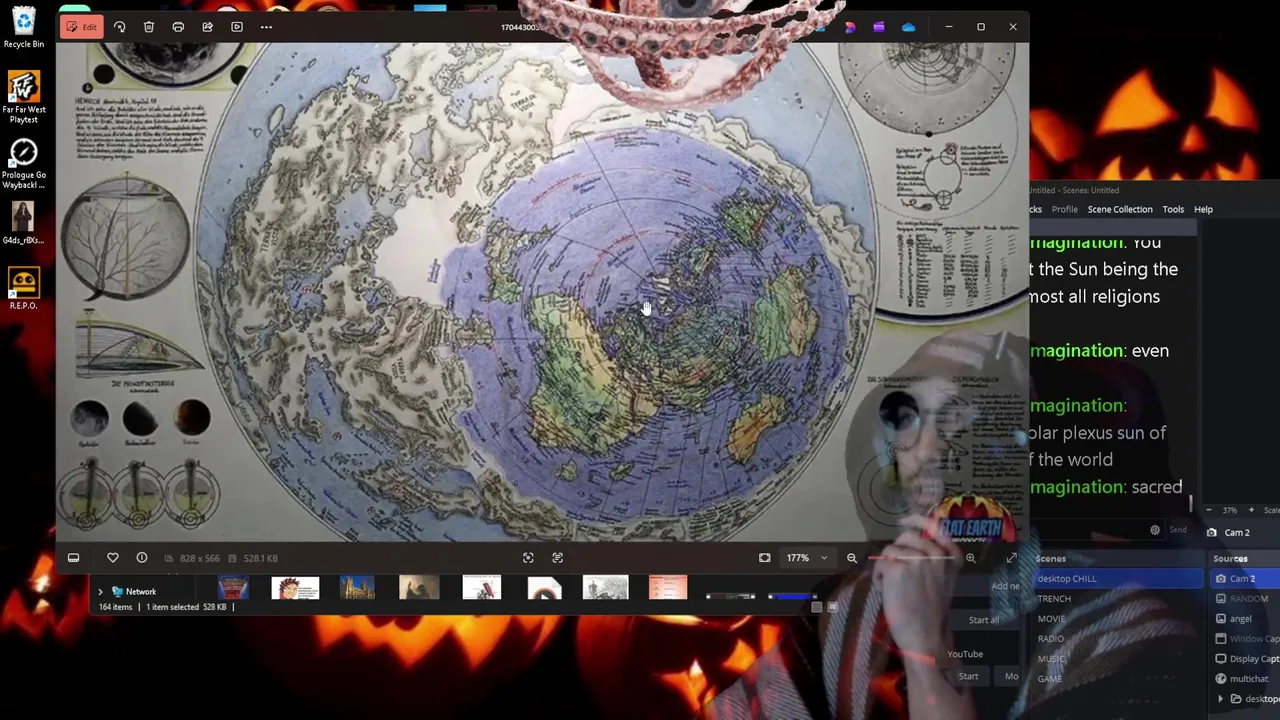
Task: Open Prologue Go Wayback desktop icon
Action: (x=24, y=163)
